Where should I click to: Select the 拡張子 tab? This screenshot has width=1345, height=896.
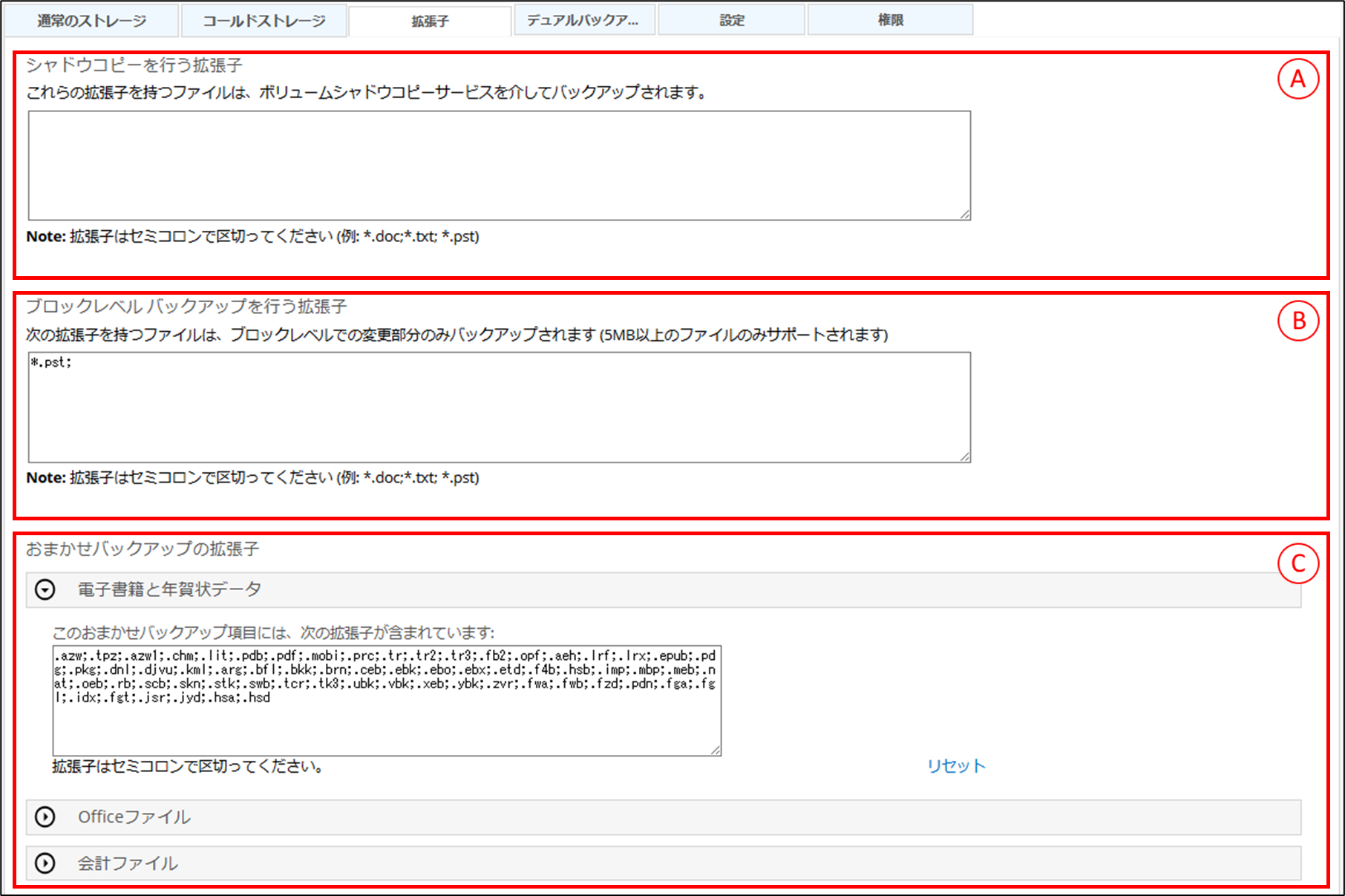[x=430, y=22]
